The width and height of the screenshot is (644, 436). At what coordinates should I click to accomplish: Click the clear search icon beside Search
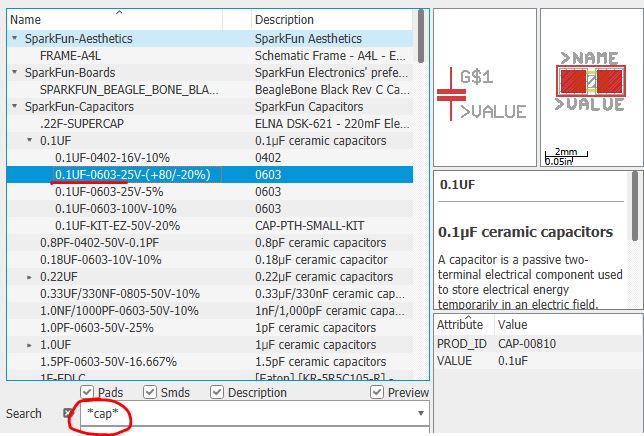(68, 413)
